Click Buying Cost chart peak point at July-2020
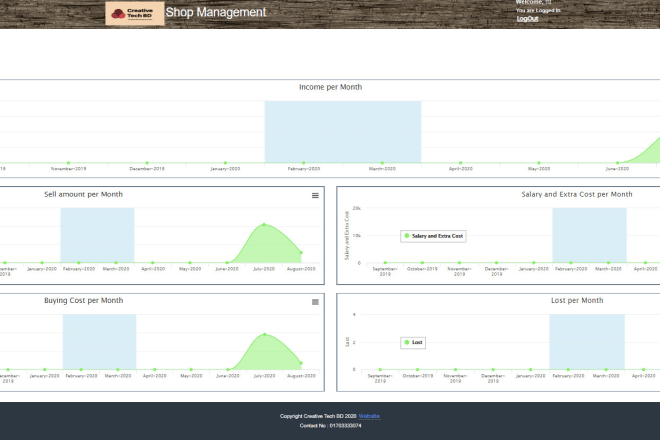 pyautogui.click(x=265, y=334)
